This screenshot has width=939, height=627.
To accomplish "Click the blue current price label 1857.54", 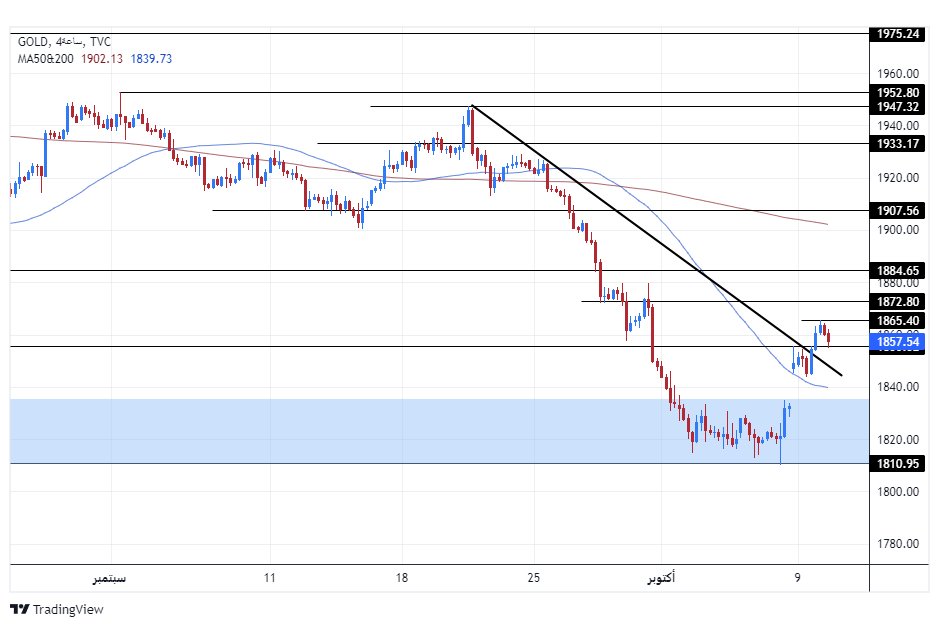I will 897,342.
